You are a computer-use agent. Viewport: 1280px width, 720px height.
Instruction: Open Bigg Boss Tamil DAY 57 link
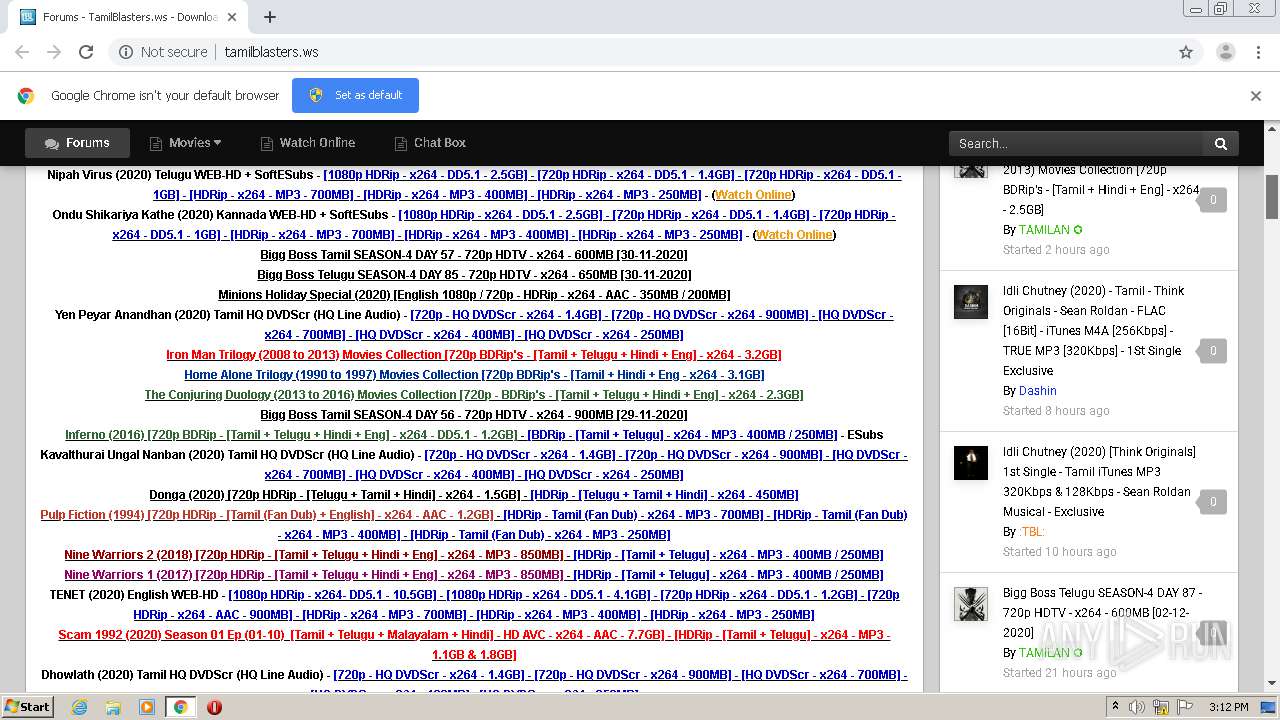[474, 255]
